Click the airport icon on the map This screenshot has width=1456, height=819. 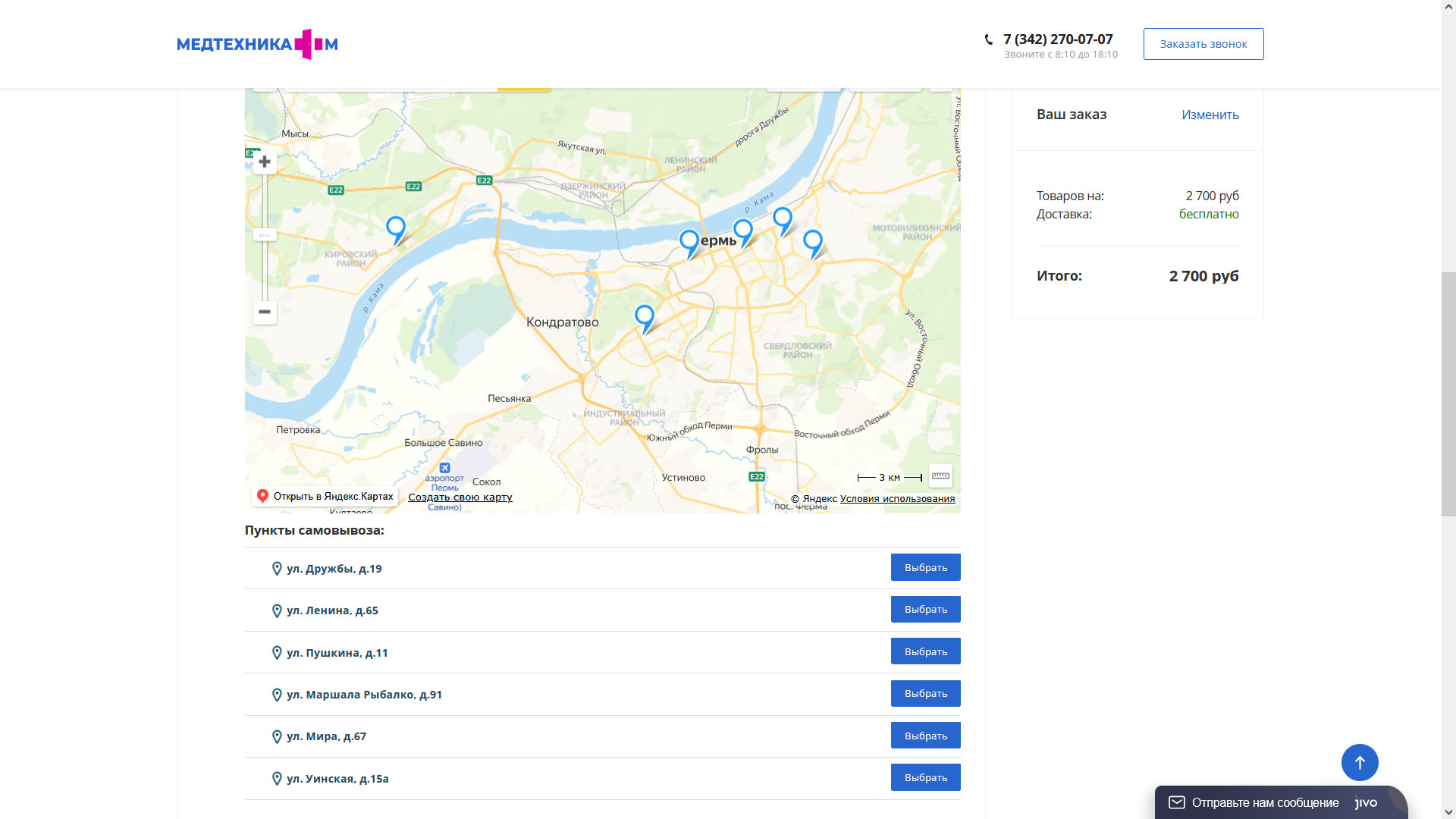click(x=445, y=468)
